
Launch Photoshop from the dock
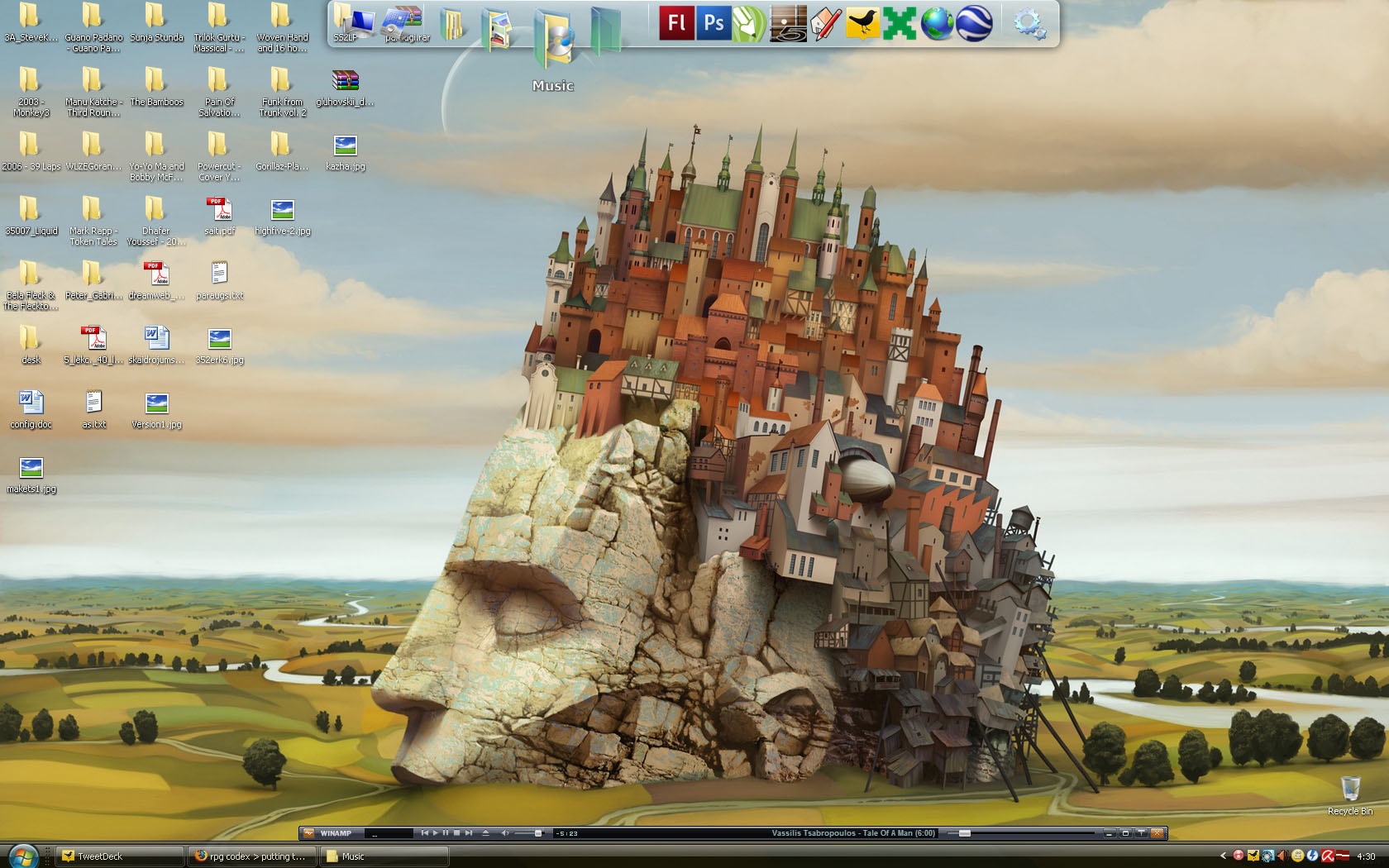coord(713,22)
